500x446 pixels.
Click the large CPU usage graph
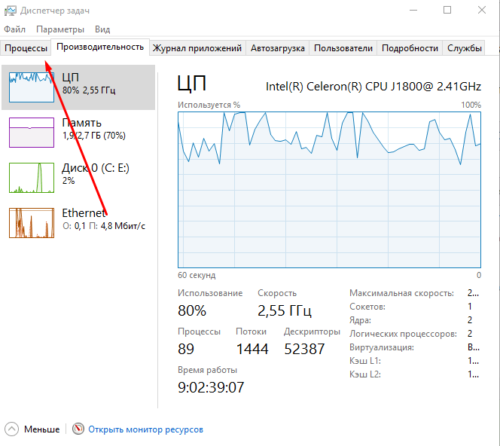[329, 190]
